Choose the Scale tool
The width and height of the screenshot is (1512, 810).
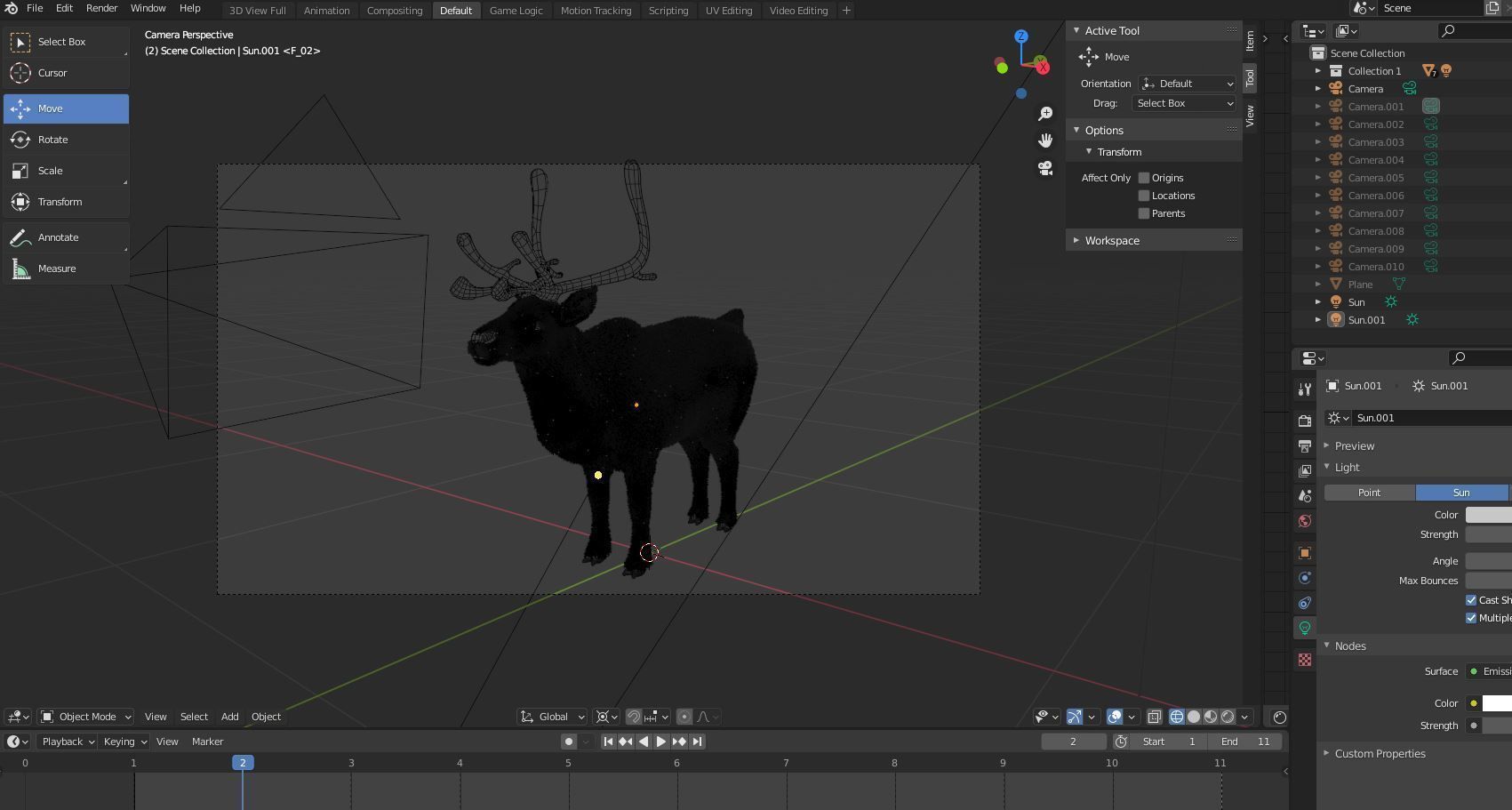(66, 171)
